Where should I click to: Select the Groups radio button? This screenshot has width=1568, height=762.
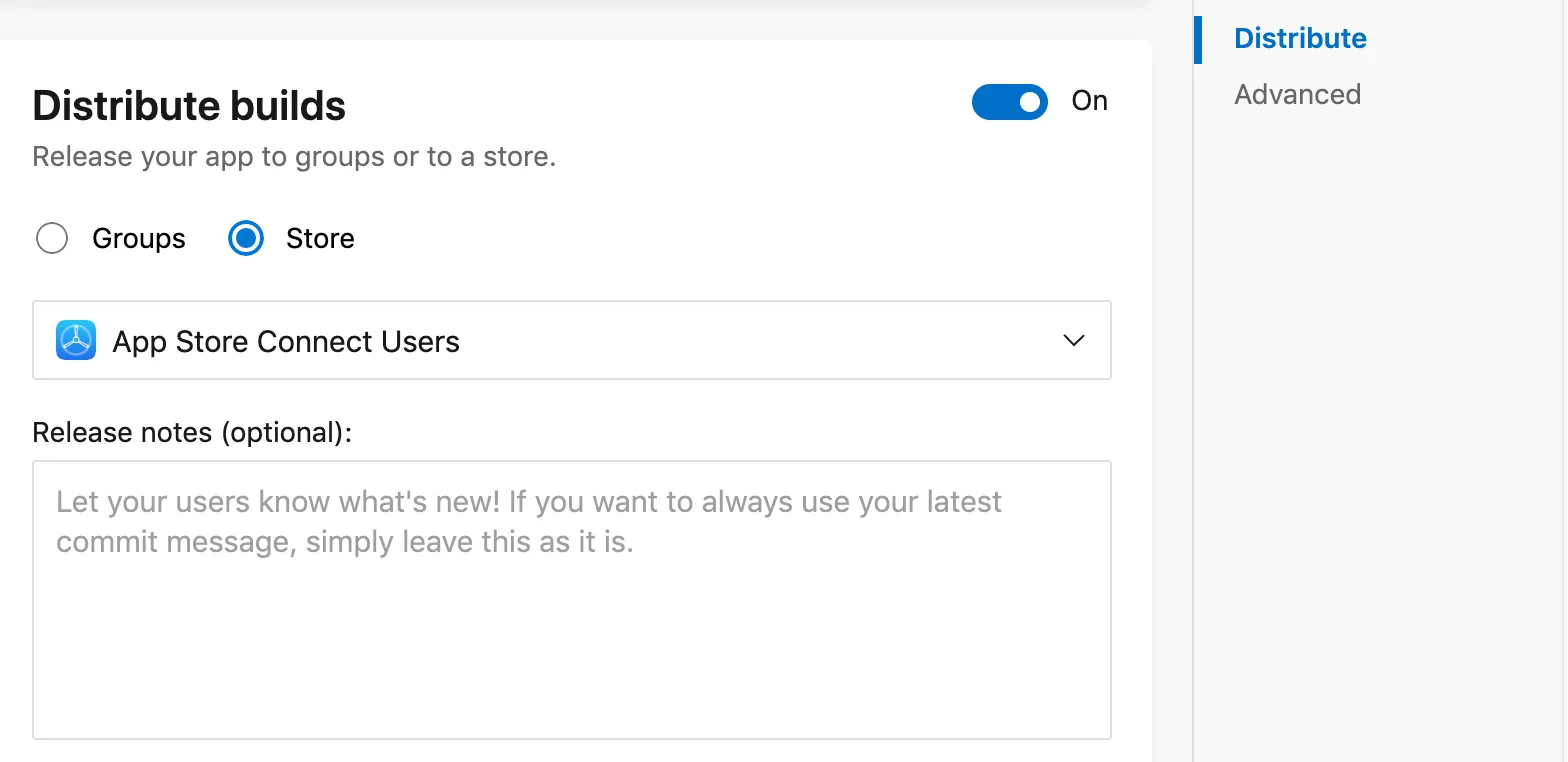(x=52, y=239)
